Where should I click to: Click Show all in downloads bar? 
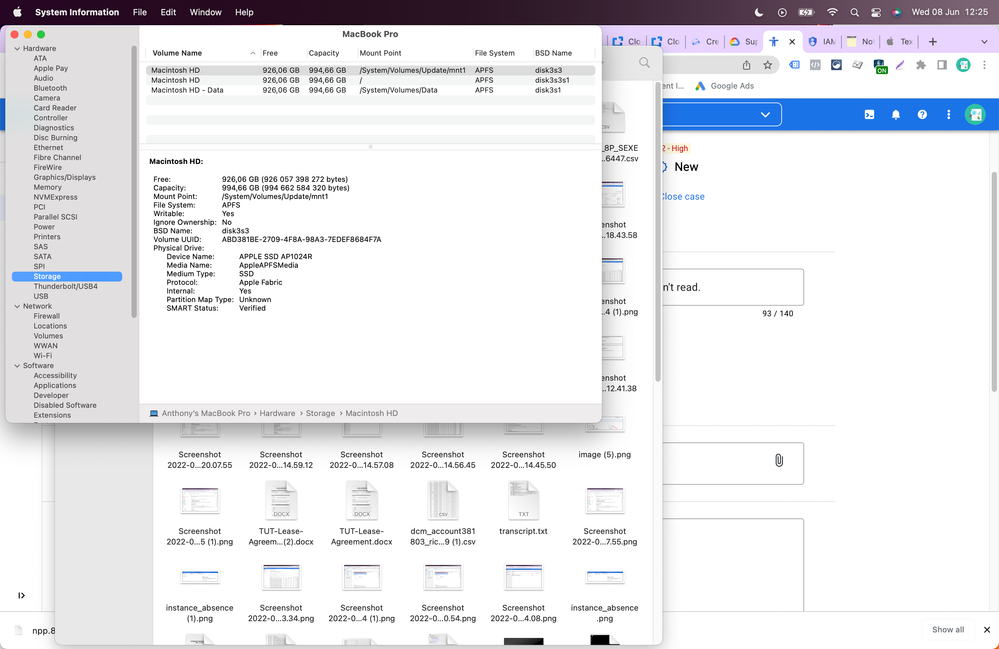point(948,630)
